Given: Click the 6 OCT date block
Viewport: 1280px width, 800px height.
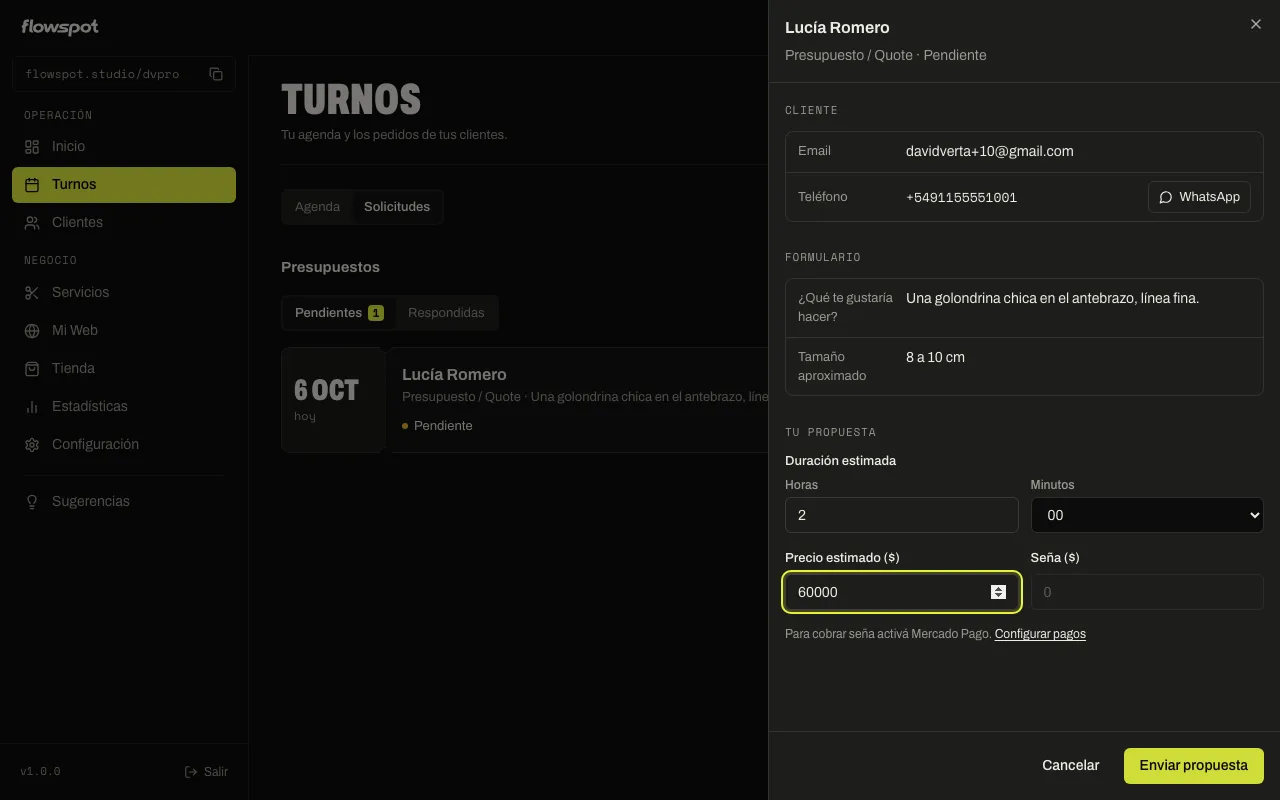Looking at the screenshot, I should [332, 400].
